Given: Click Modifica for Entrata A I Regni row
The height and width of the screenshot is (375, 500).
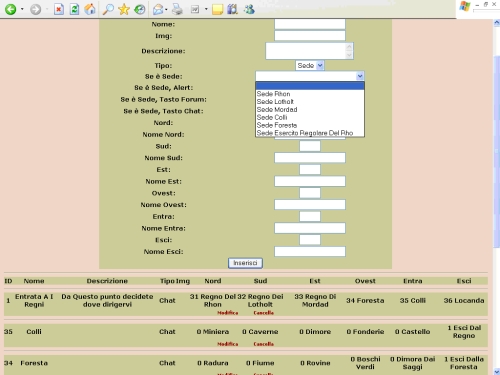Looking at the screenshot, I should tap(228, 313).
